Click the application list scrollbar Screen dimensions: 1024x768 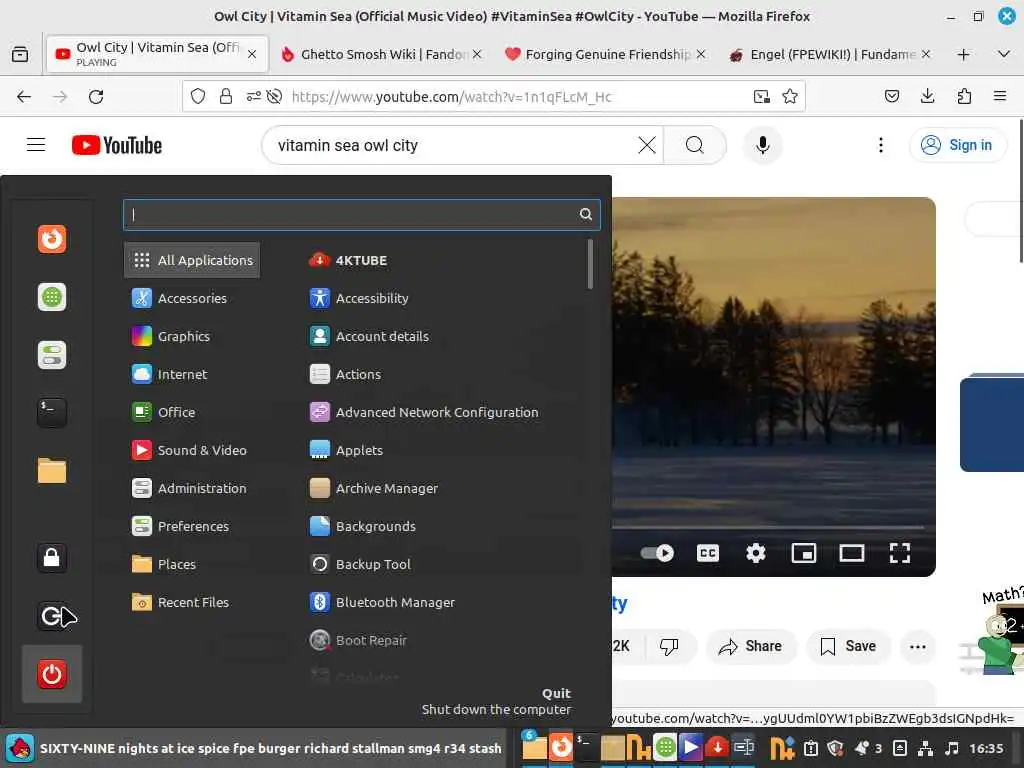pos(590,264)
